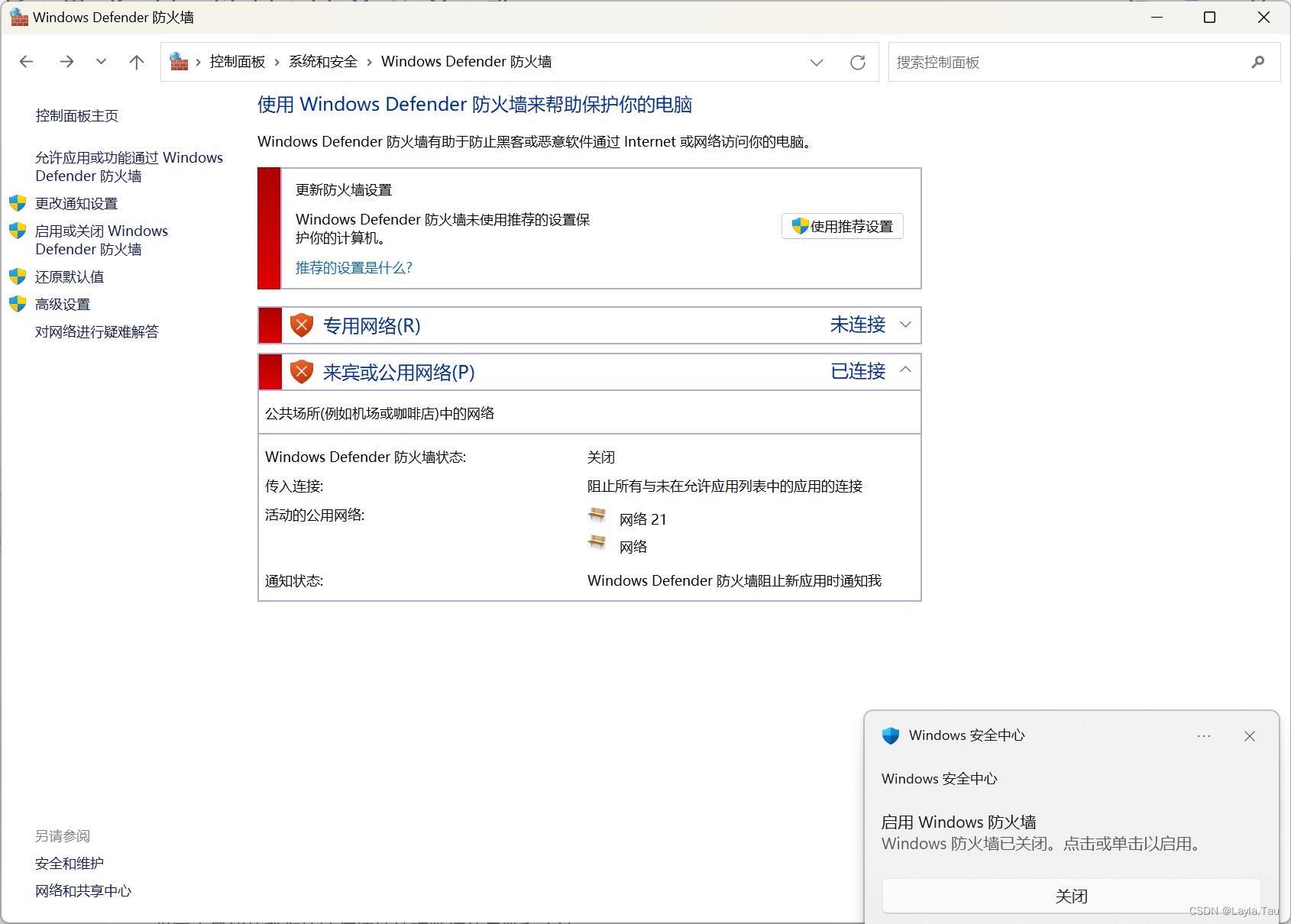Viewport: 1291px width, 924px height.
Task: Open 高级设置 link
Action: coord(63,305)
